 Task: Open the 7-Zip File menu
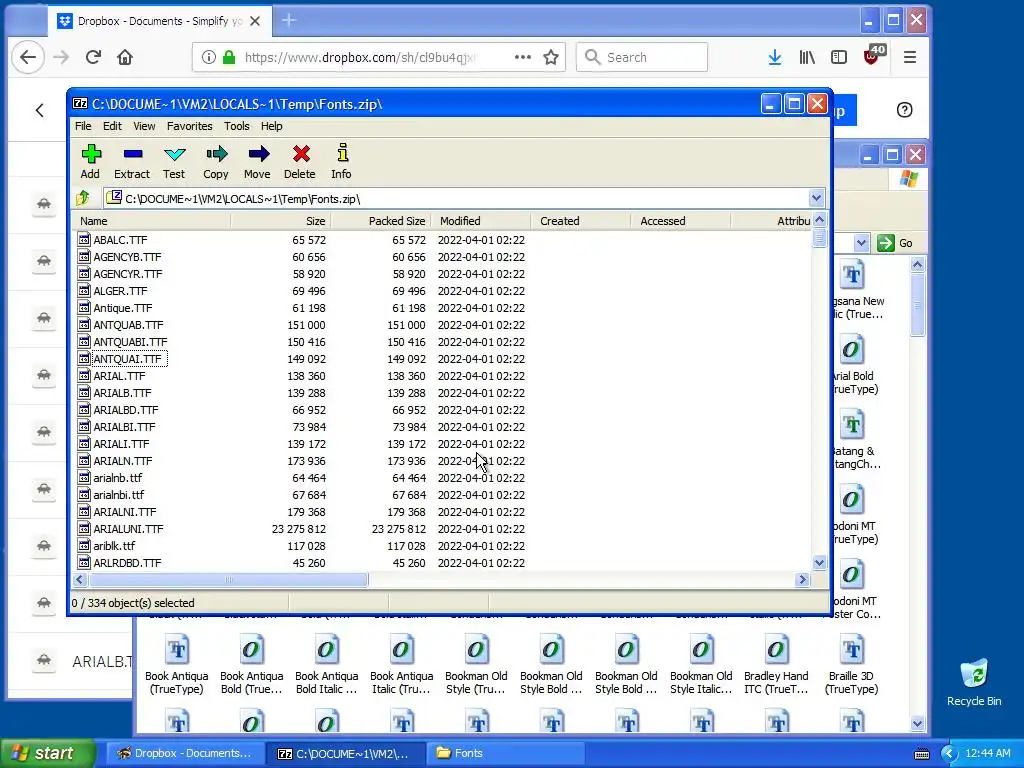pos(83,126)
